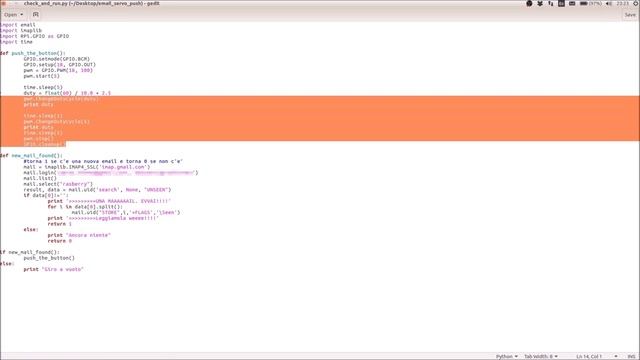Screen dimensions: 640x360
Task: Open the messaging mail indicator
Action: pyautogui.click(x=572, y=3)
